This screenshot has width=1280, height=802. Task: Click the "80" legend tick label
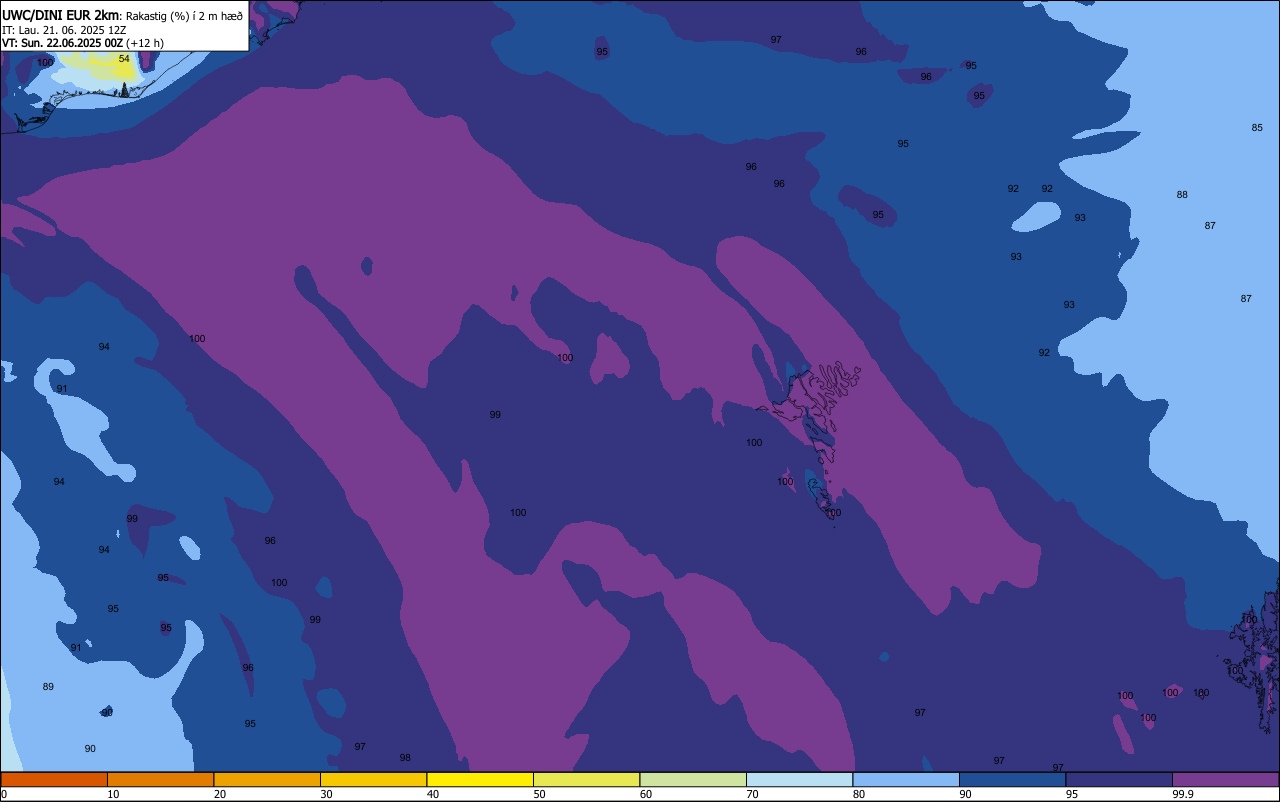859,794
